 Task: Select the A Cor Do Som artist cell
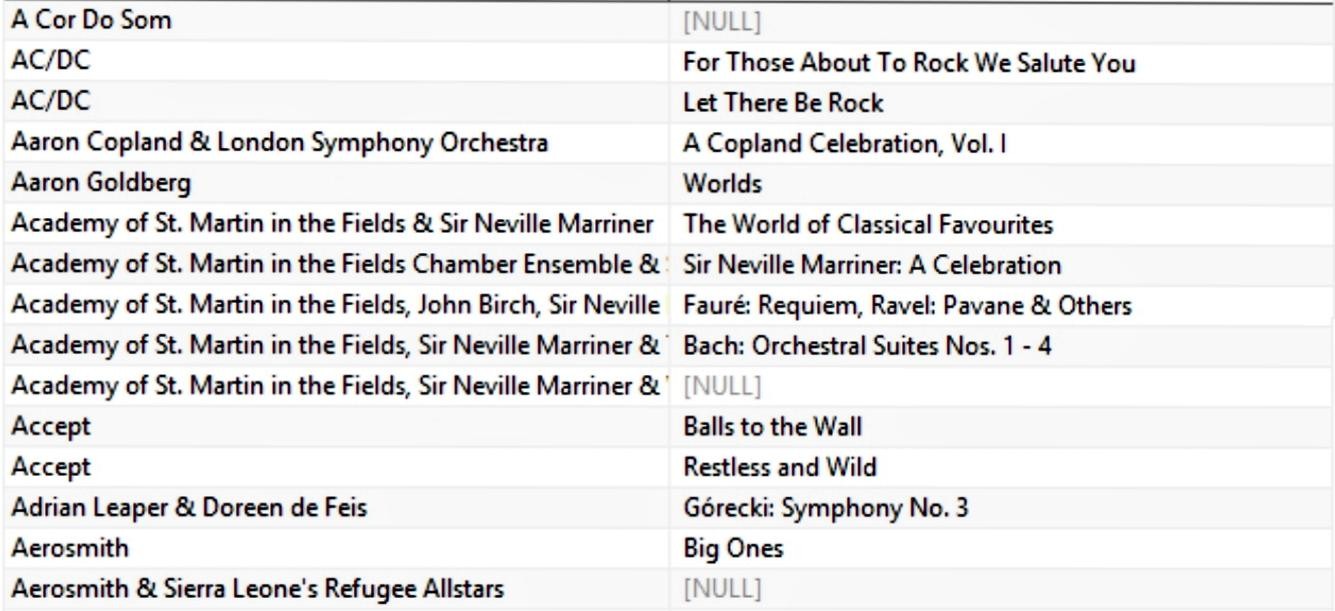pos(76,22)
